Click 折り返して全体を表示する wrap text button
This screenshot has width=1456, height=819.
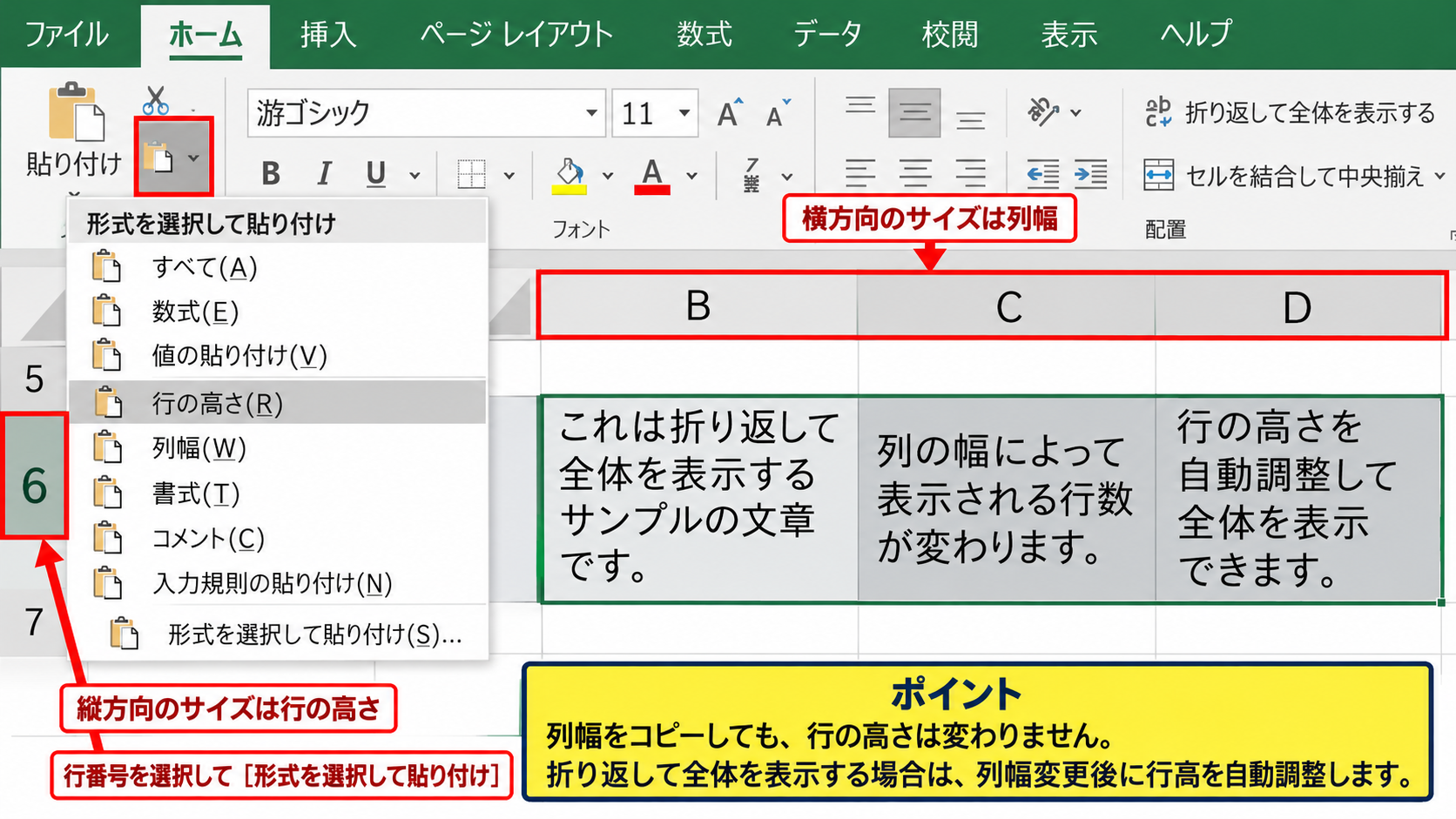coord(1290,112)
